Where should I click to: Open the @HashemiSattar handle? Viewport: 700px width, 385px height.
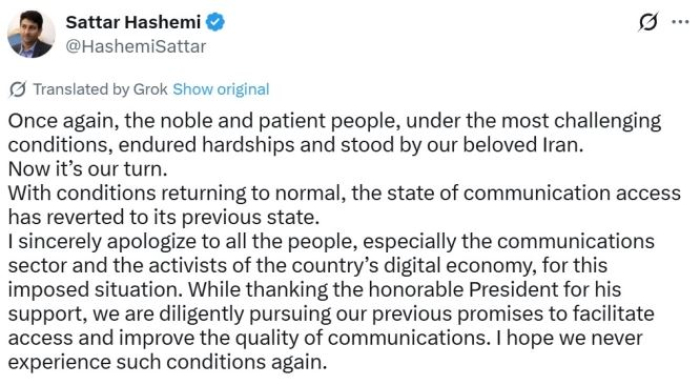click(136, 46)
